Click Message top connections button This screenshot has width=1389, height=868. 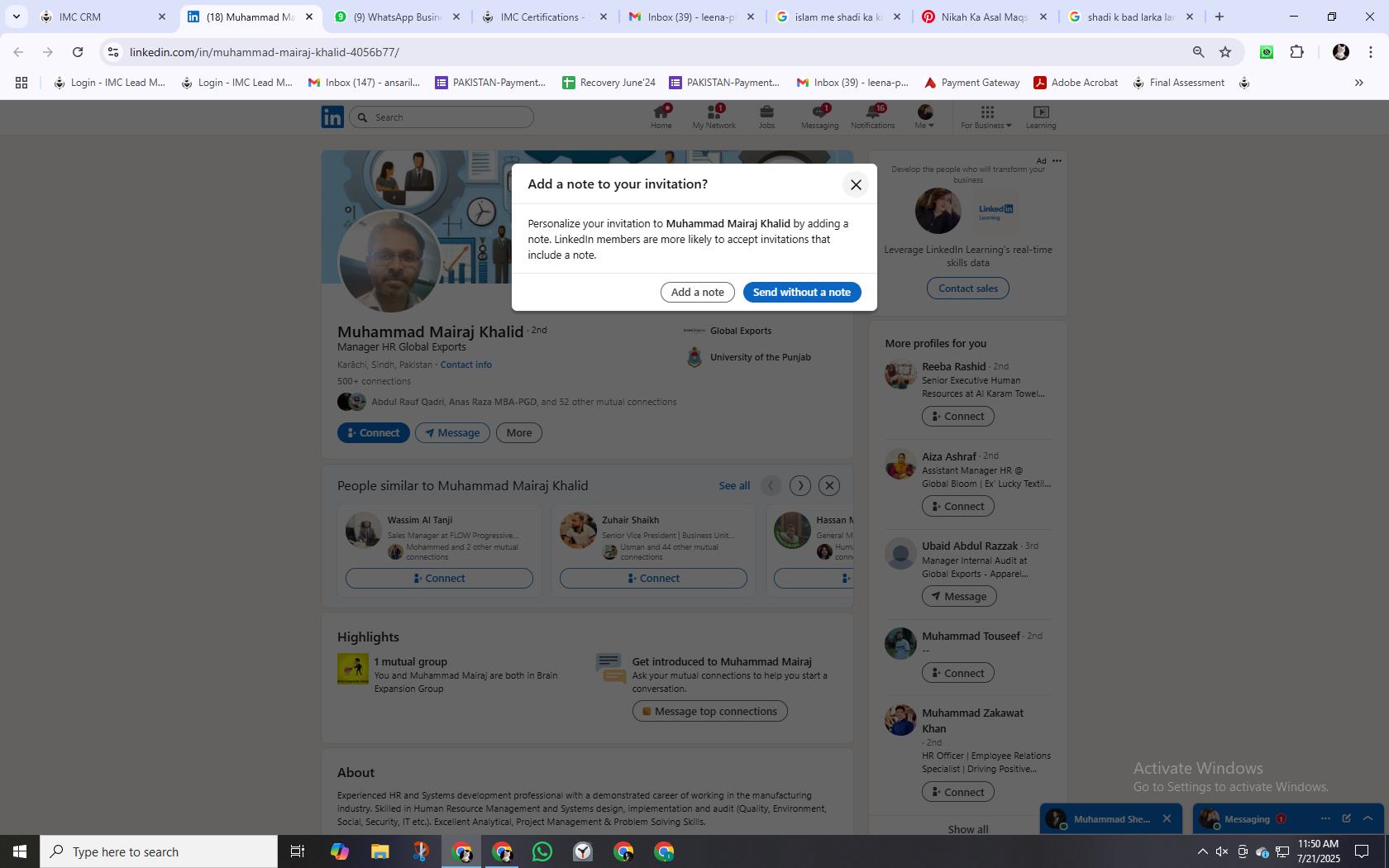click(709, 711)
